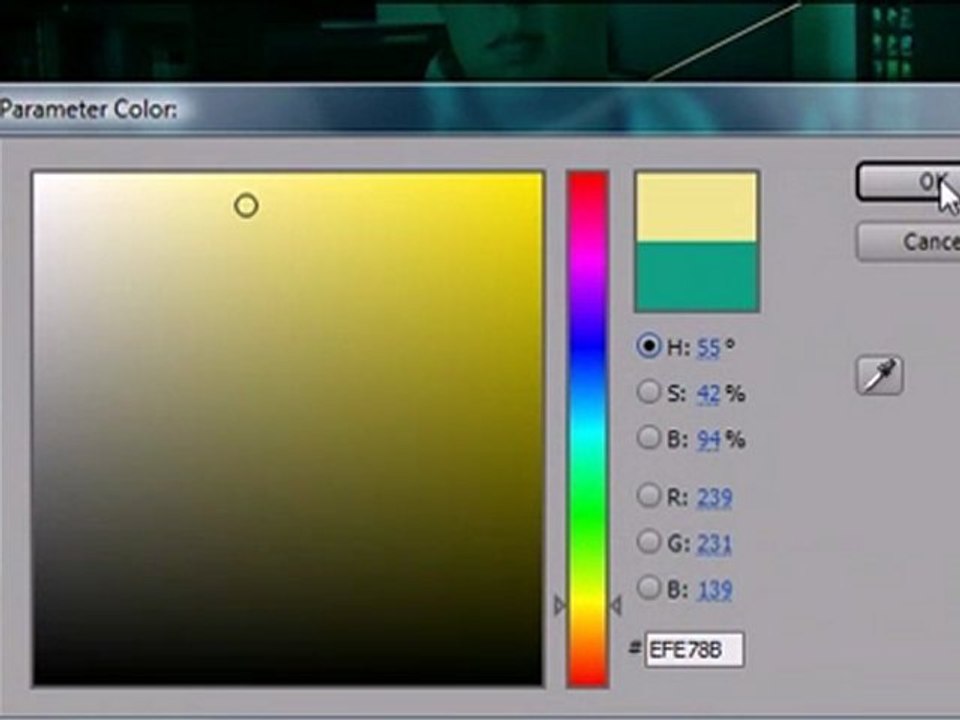This screenshot has height=720, width=960.
Task: Click the right hue slider arrow marker
Action: (616, 606)
